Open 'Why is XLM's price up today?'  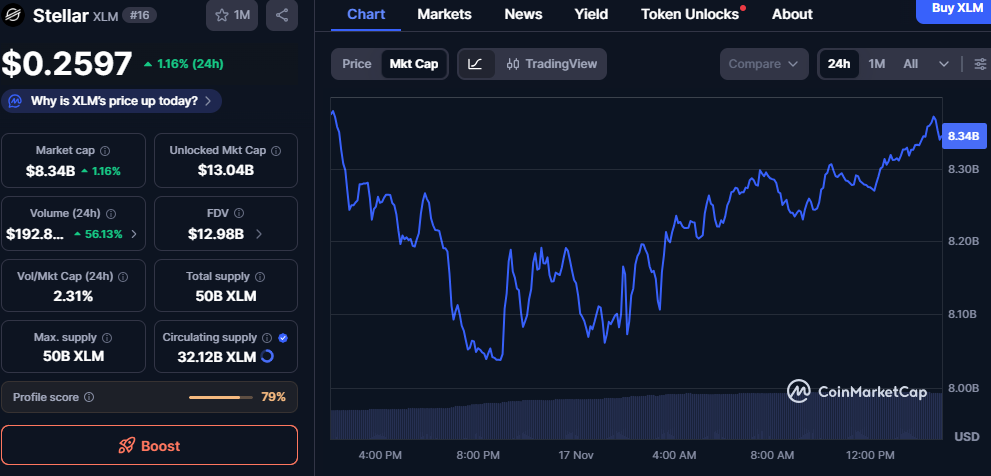(x=112, y=101)
